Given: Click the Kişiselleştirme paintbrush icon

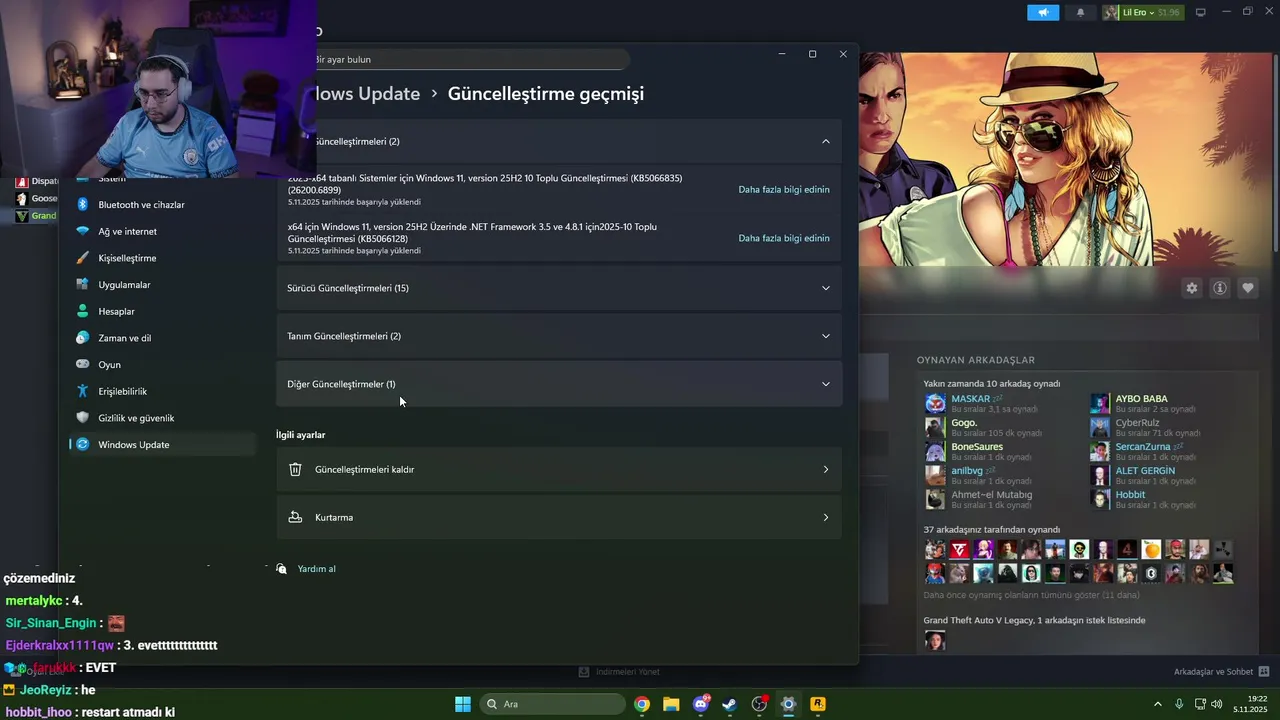Looking at the screenshot, I should point(83,258).
